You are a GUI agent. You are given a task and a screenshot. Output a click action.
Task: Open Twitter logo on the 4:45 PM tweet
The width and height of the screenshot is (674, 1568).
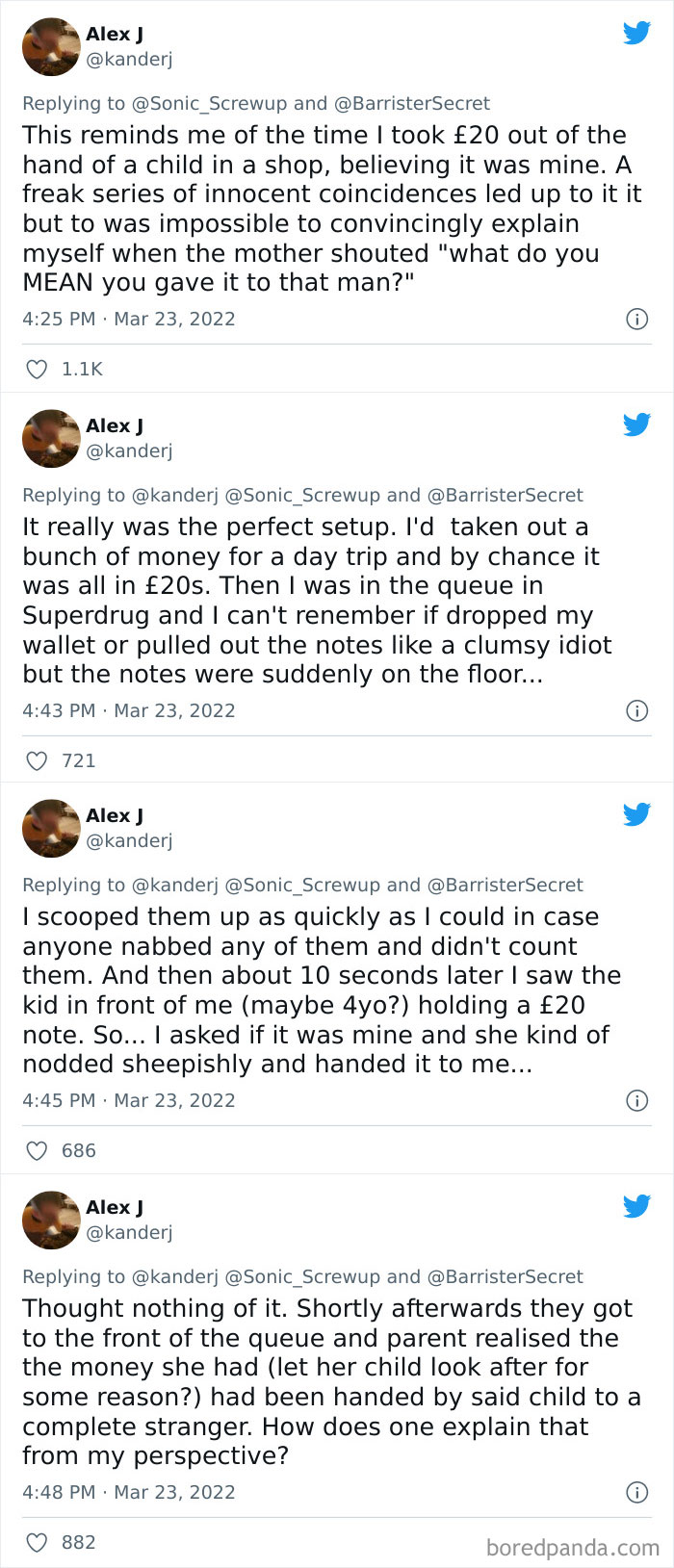click(x=636, y=814)
